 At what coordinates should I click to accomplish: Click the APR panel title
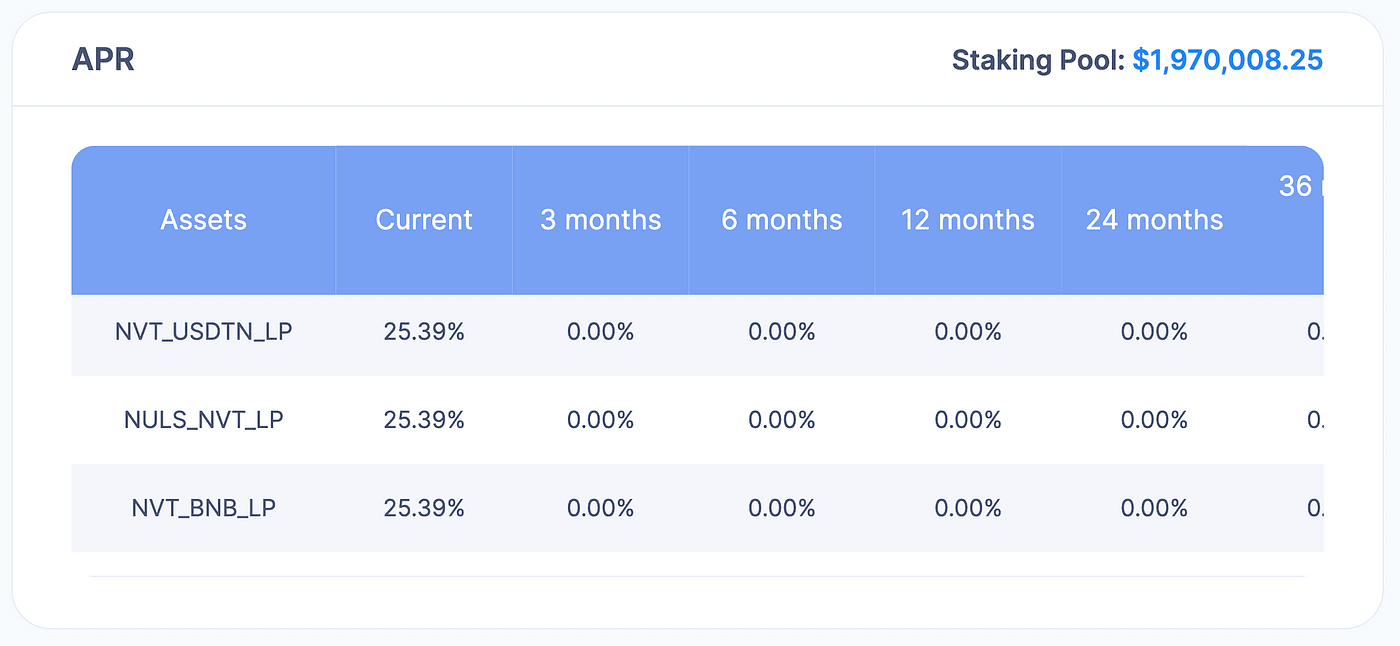pyautogui.click(x=103, y=60)
